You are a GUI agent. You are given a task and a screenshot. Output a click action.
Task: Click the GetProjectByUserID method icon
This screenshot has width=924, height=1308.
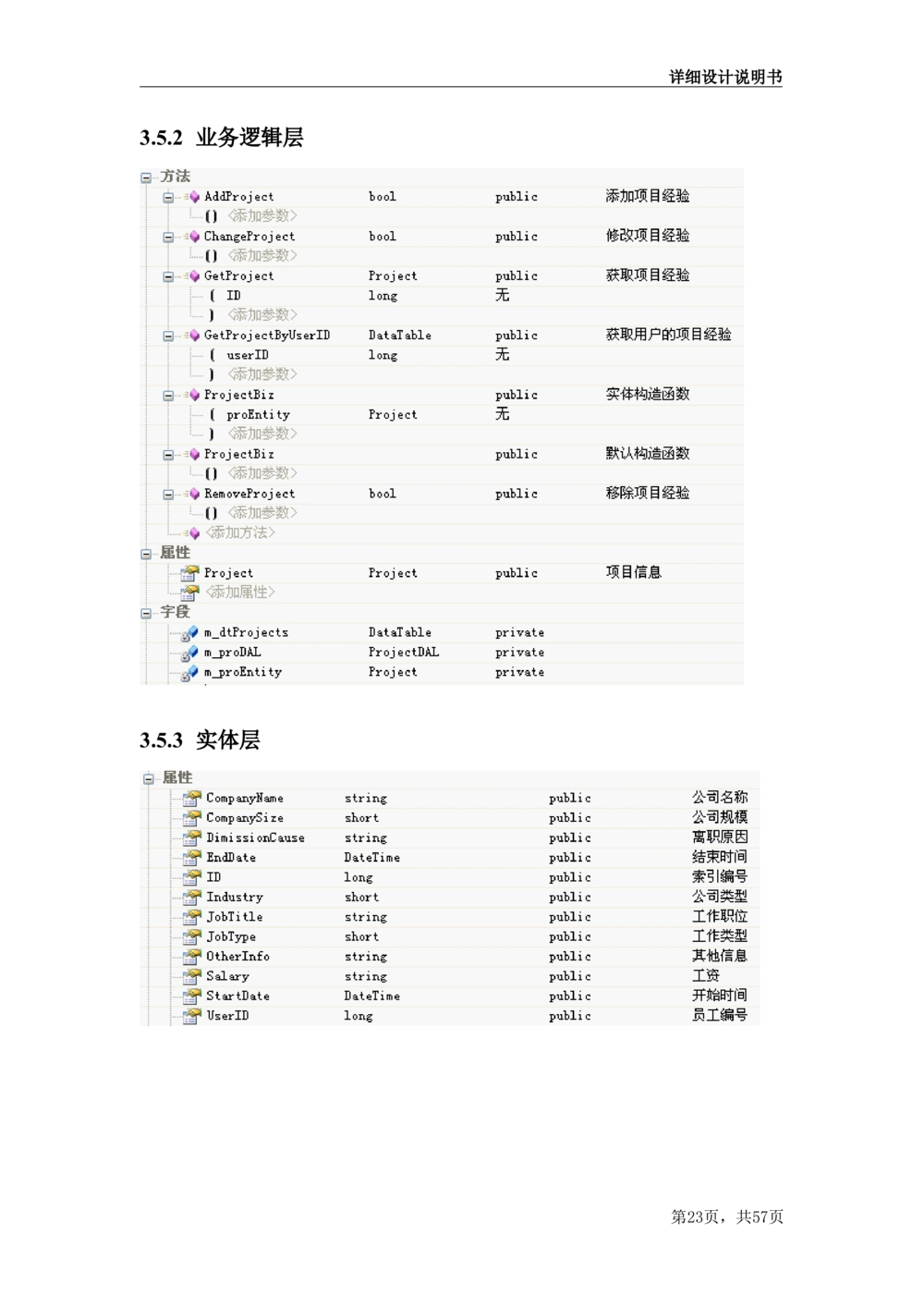[x=194, y=335]
